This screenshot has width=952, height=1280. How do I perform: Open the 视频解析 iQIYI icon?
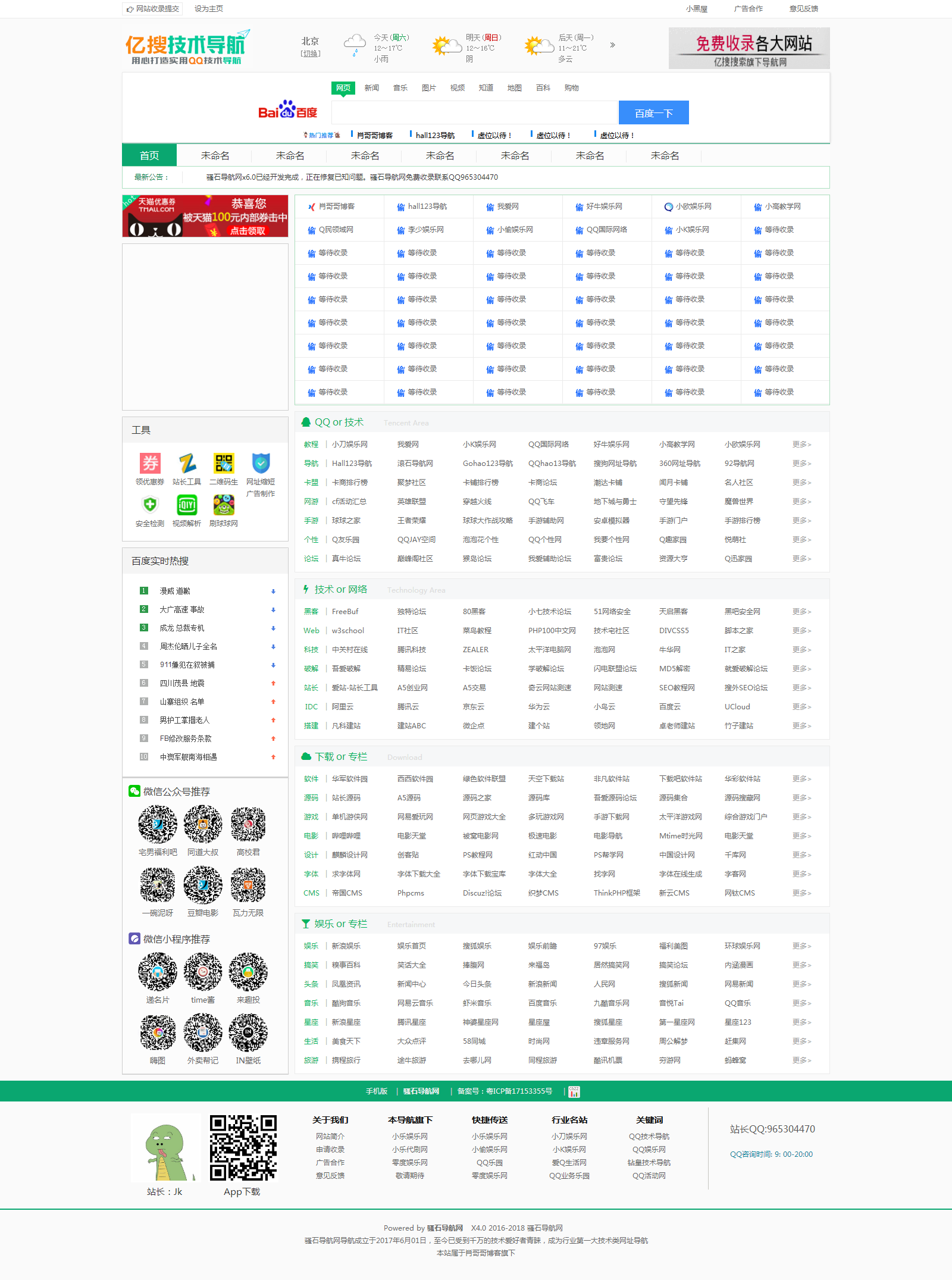pos(187,505)
